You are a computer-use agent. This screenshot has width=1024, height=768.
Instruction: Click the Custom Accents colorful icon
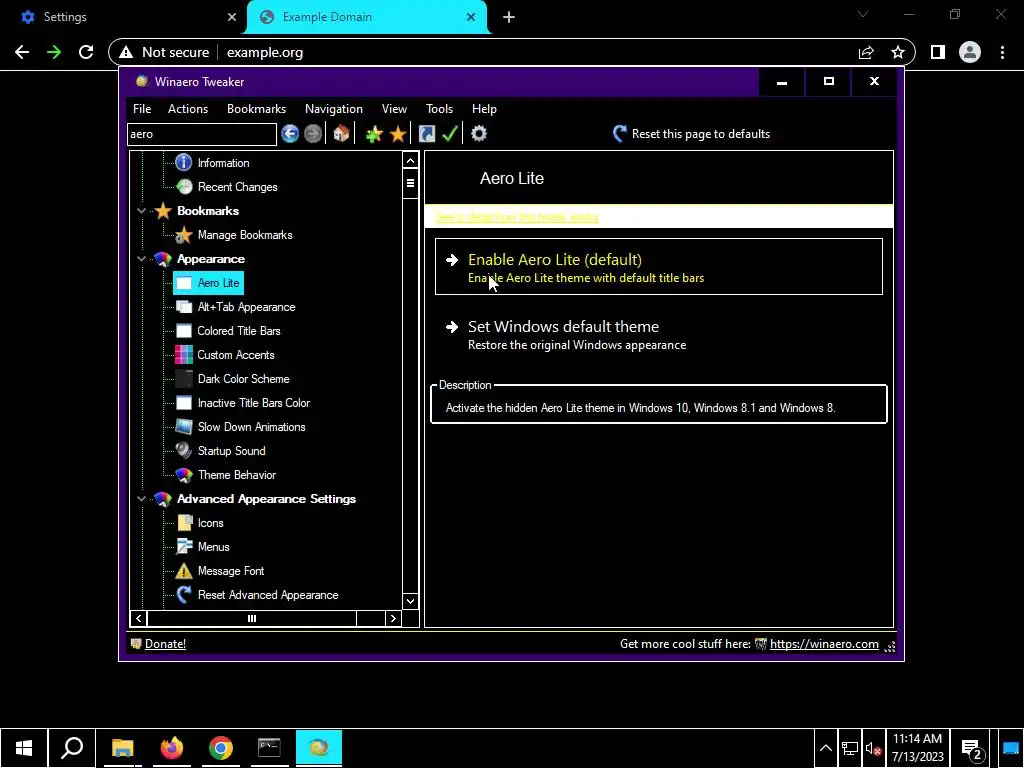coord(184,355)
